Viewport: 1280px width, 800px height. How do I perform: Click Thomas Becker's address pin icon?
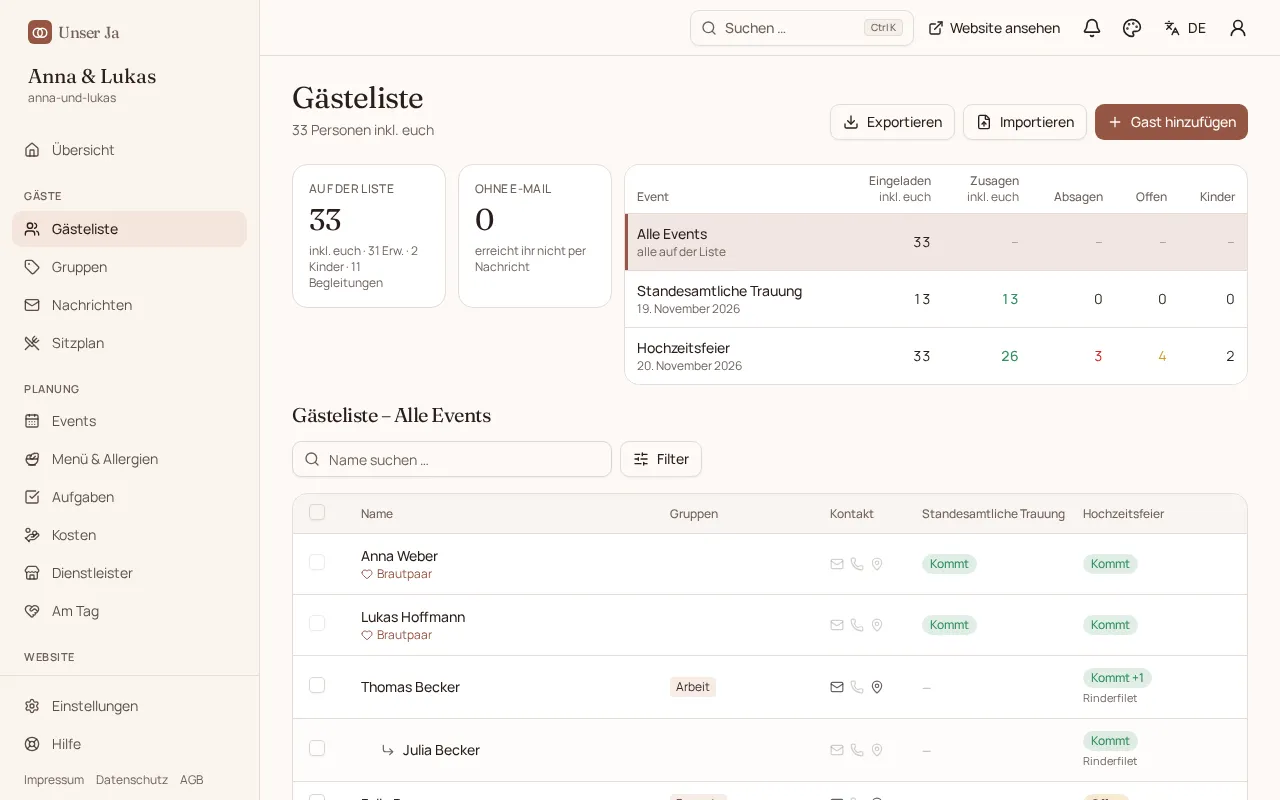pos(877,687)
